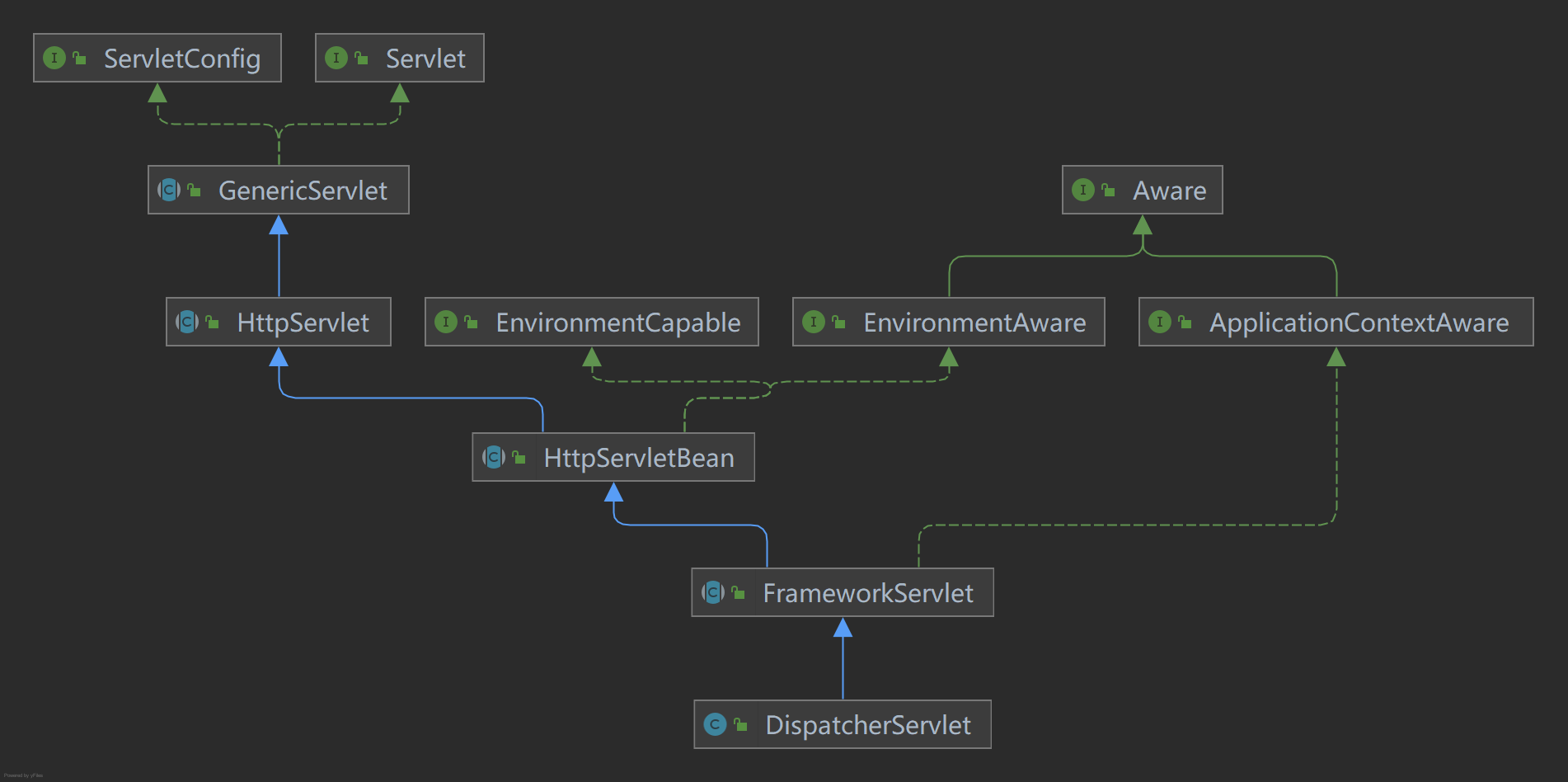This screenshot has width=1568, height=782.
Task: Click the public lock icon on FrameworkServlet
Action: (738, 592)
